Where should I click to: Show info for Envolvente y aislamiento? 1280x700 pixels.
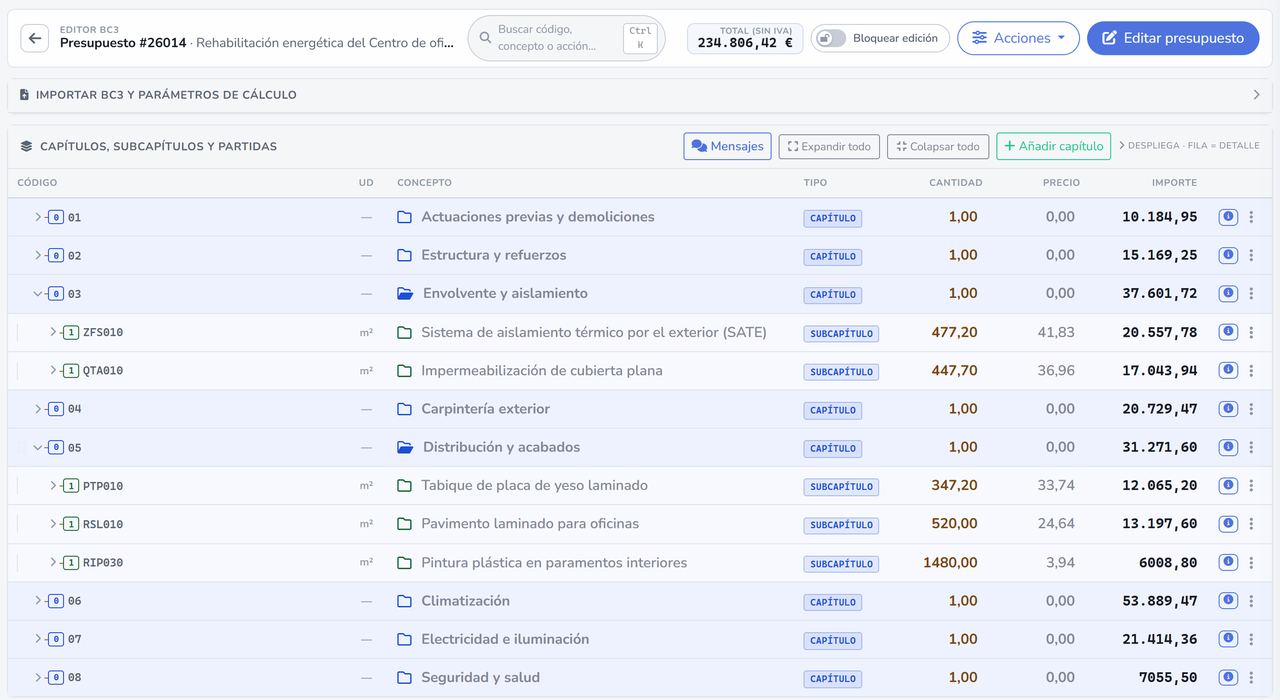(x=1228, y=294)
